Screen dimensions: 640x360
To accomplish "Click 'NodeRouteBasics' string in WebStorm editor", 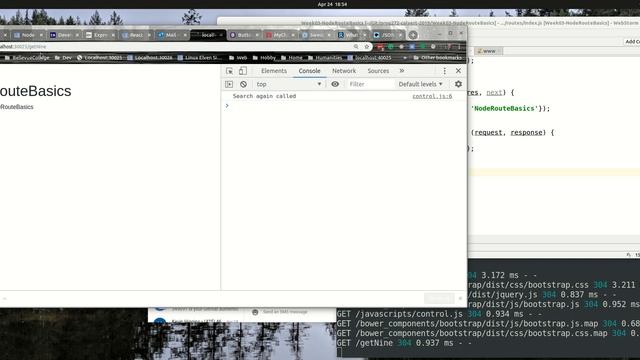I will click(504, 109).
